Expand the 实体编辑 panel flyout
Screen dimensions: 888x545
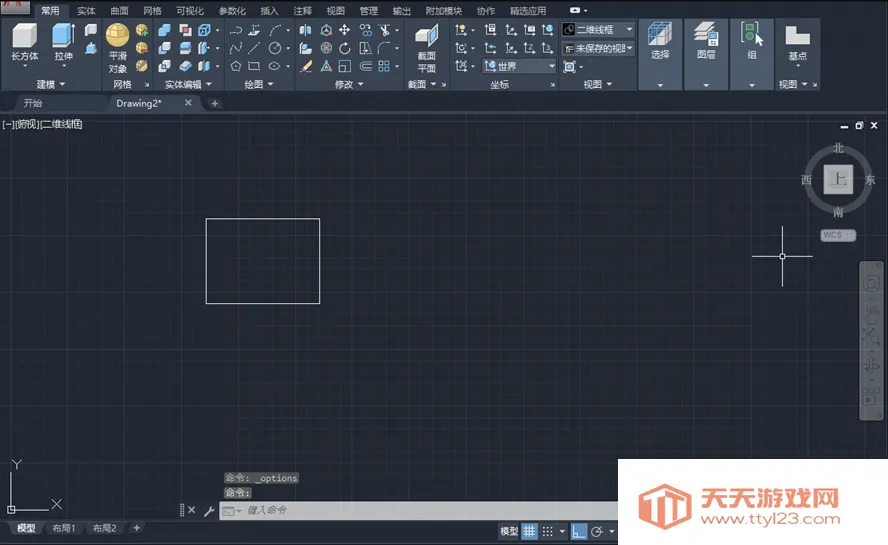(188, 84)
